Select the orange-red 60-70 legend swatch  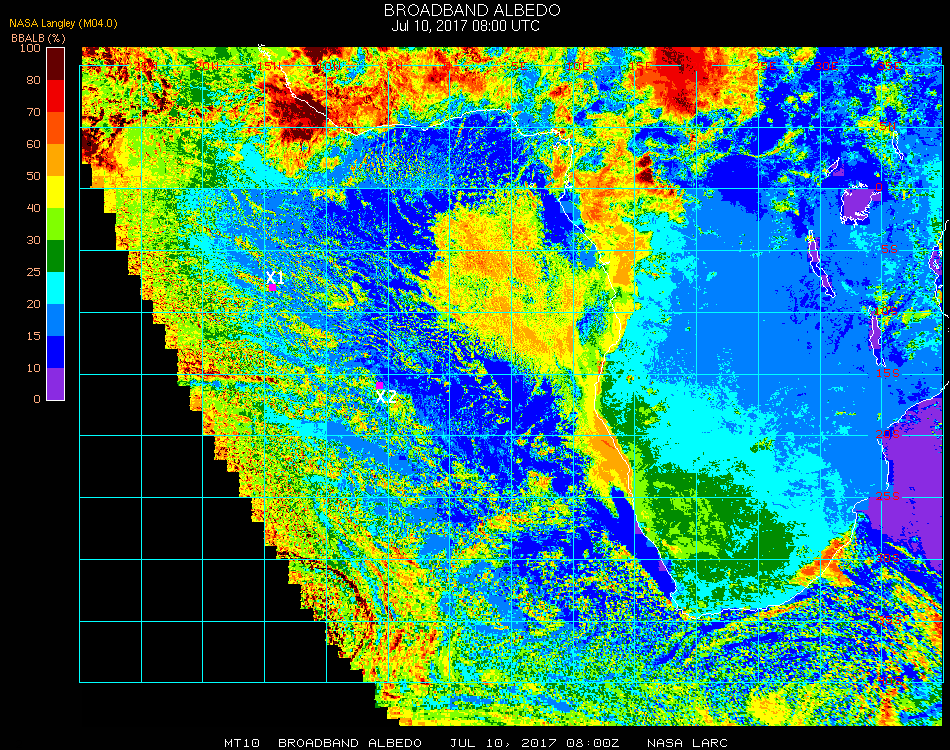(x=56, y=128)
